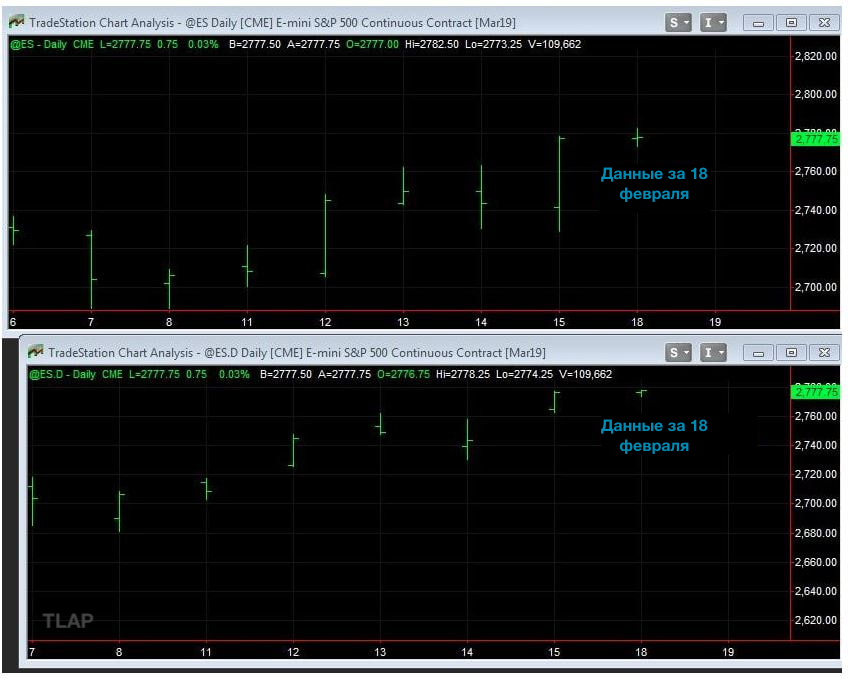Select the 18 price bar in the @ES.D chart
Viewport: 848px width, 679px height.
coord(641,393)
